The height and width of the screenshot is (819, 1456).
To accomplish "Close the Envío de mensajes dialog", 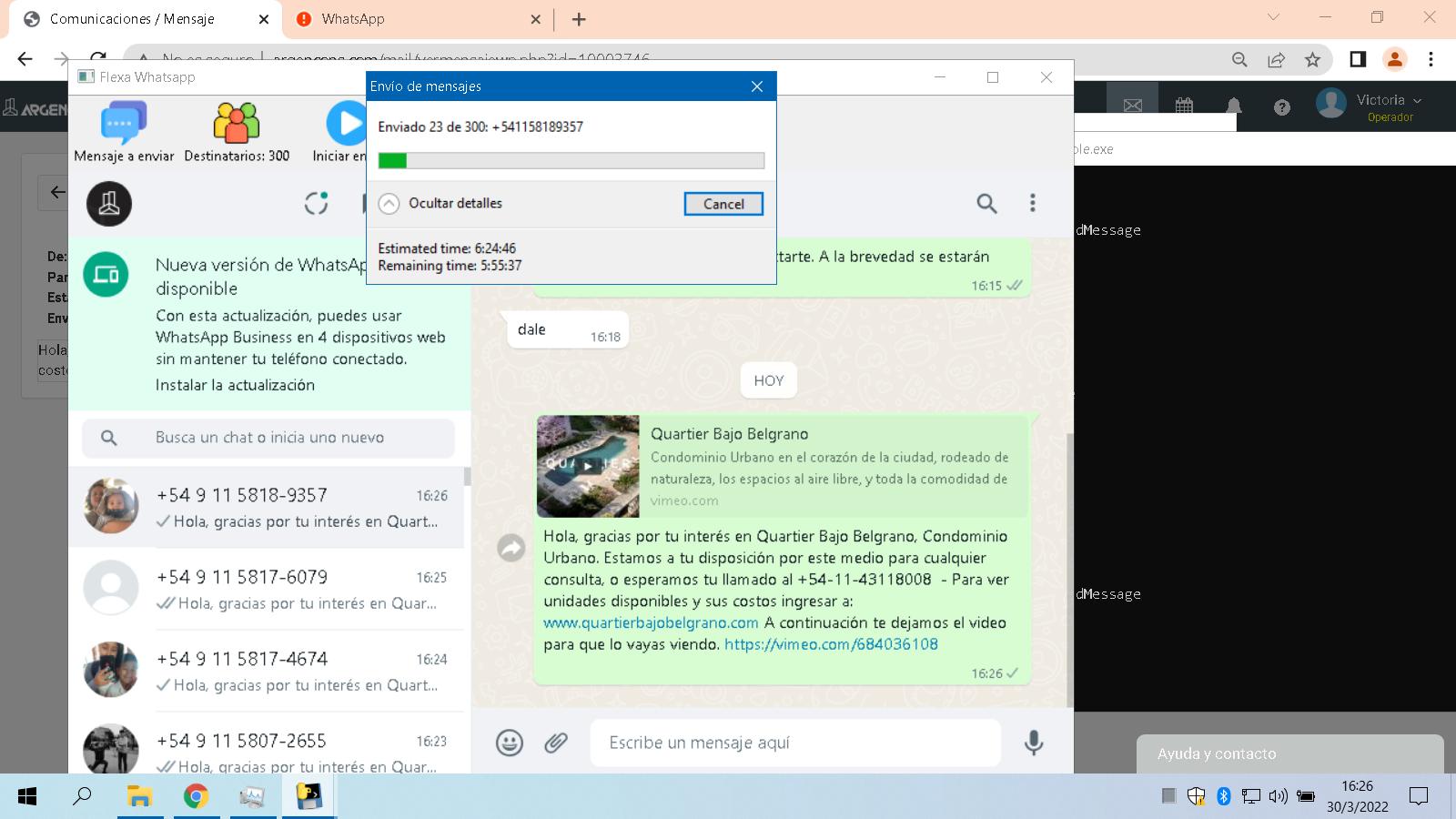I will click(757, 86).
